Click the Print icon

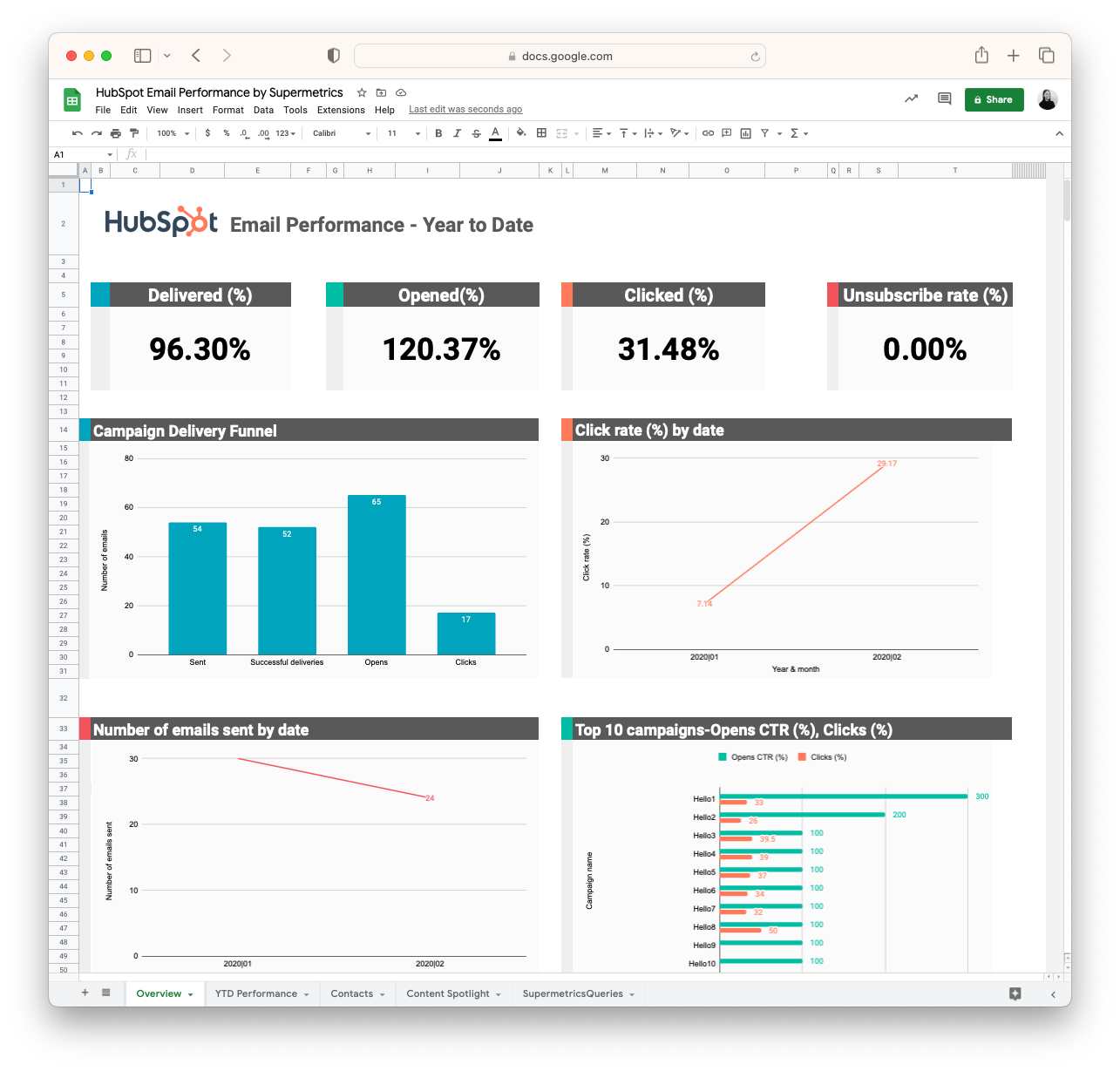pyautogui.click(x=115, y=133)
